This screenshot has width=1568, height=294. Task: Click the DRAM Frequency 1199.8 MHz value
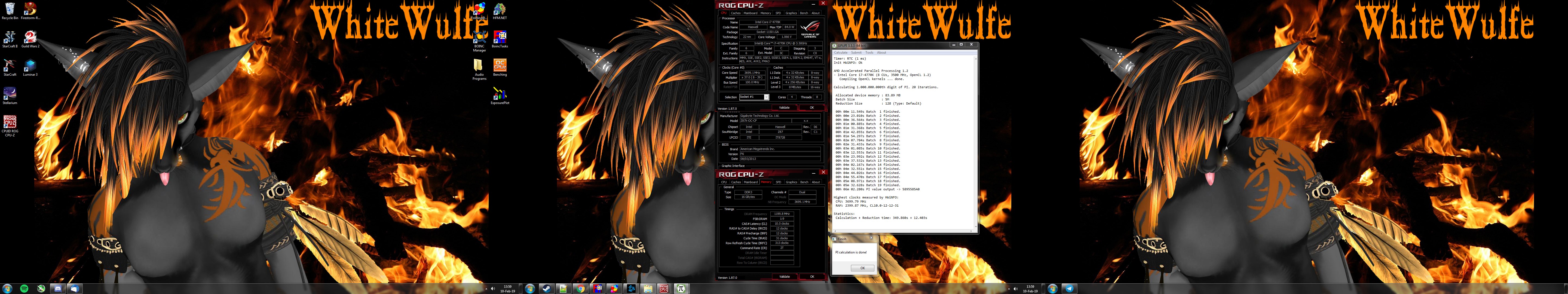[782, 214]
